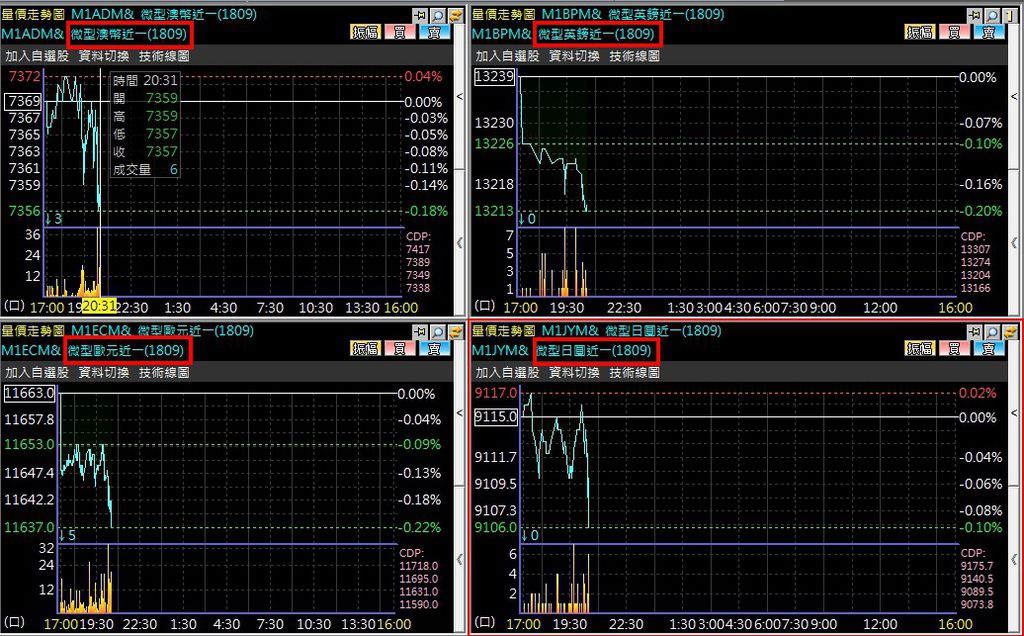Click the (口) icon under M1JYM& chart
Image resolution: width=1024 pixels, height=636 pixels.
click(484, 622)
